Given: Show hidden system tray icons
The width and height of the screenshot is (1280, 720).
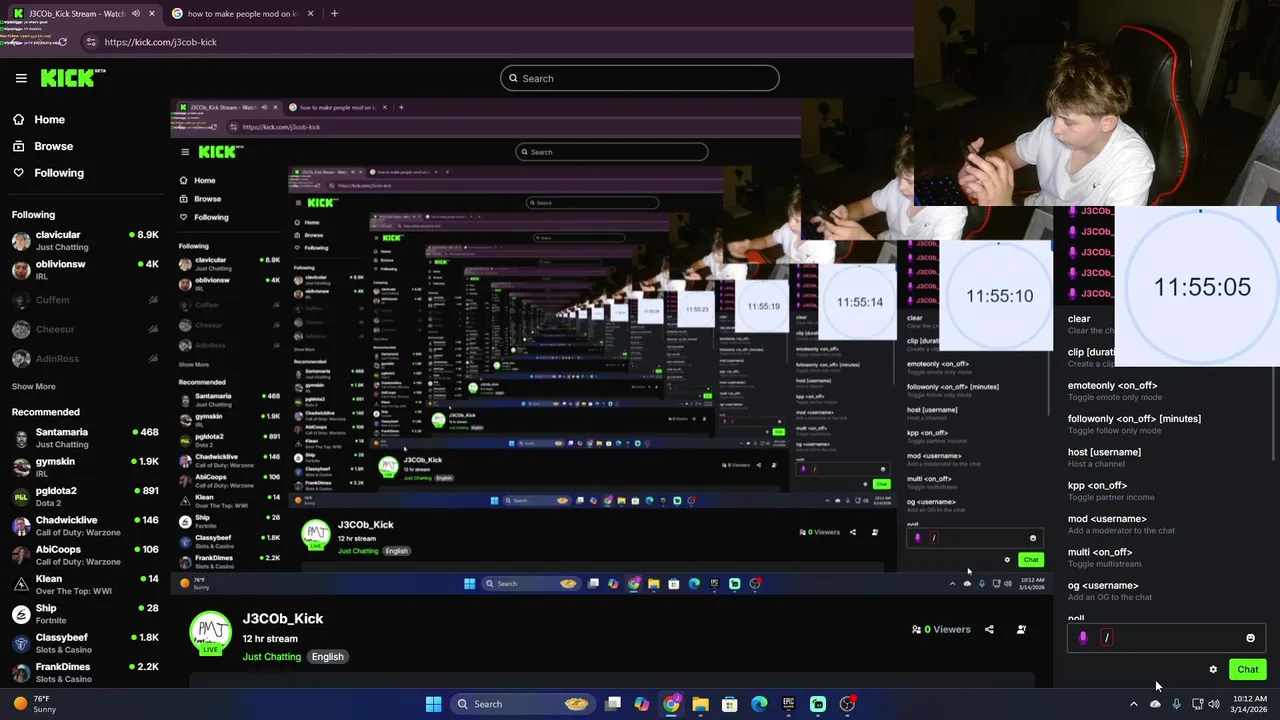Looking at the screenshot, I should coord(1133,704).
